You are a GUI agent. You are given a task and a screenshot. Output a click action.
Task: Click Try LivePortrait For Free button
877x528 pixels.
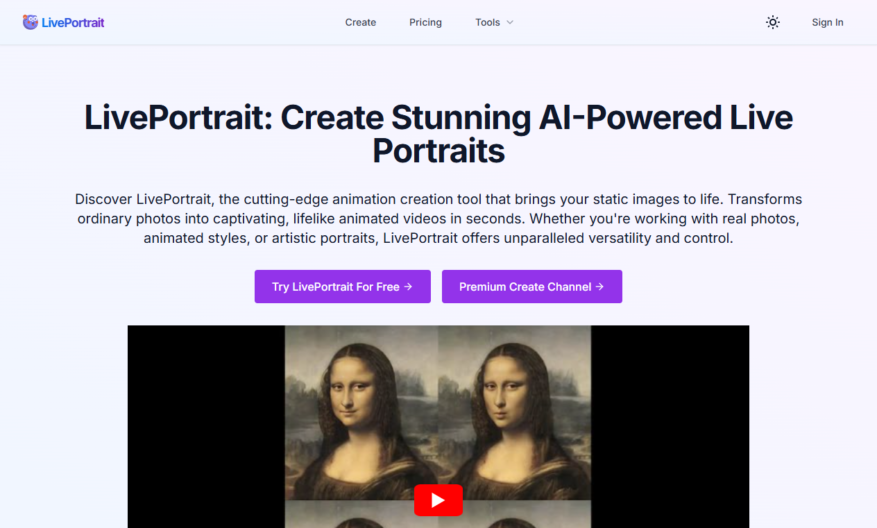[x=342, y=286]
